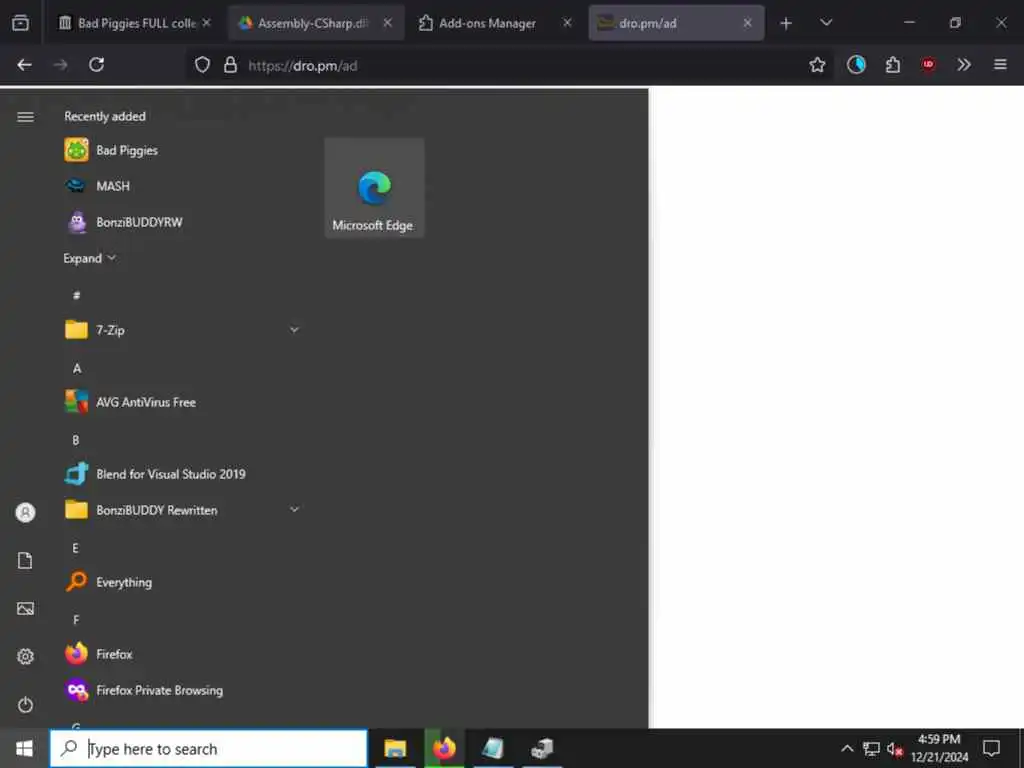The image size is (1024, 768).
Task: Open the Documents shortcut in Start sidebar
Action: (x=25, y=560)
